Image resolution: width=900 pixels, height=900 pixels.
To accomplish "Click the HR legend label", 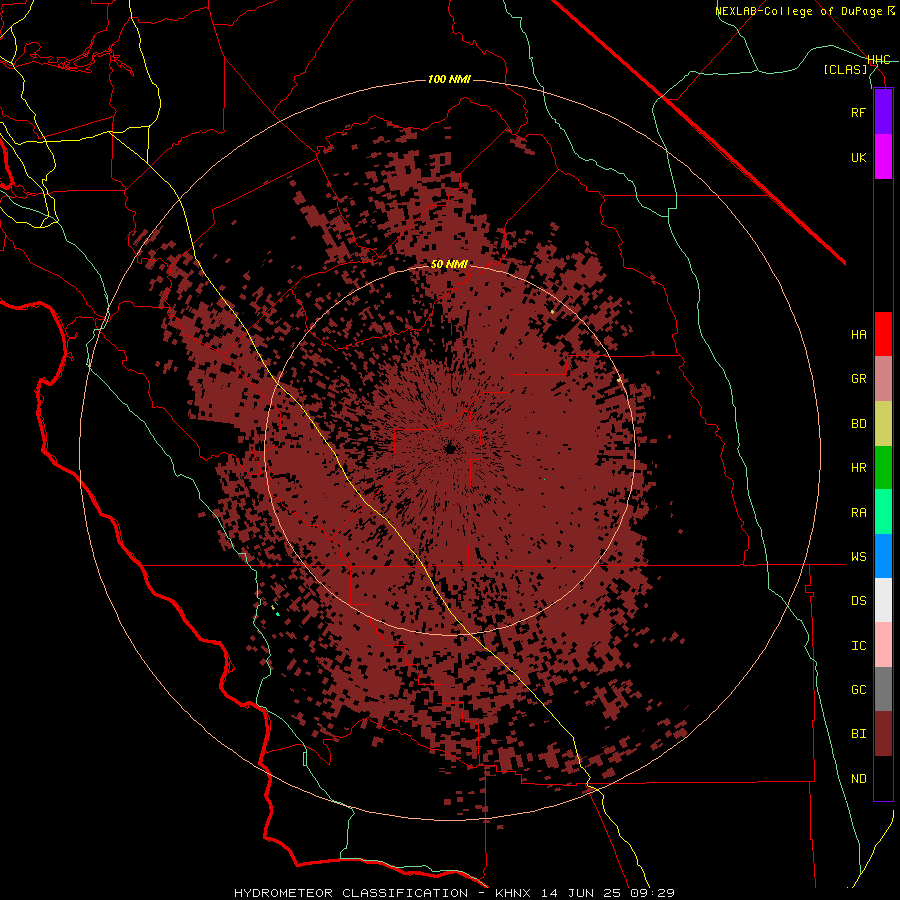I will pyautogui.click(x=858, y=468).
